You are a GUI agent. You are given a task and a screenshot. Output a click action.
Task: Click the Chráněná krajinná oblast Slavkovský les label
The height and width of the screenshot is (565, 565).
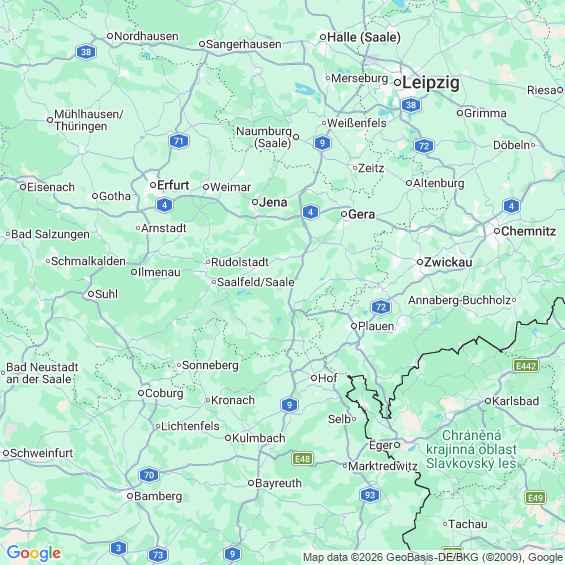pos(471,449)
